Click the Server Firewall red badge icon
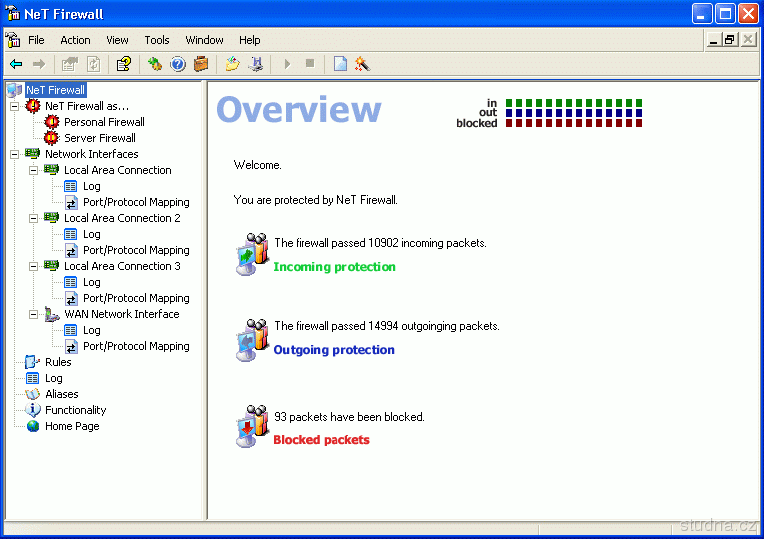Image resolution: width=764 pixels, height=539 pixels. (x=52, y=138)
